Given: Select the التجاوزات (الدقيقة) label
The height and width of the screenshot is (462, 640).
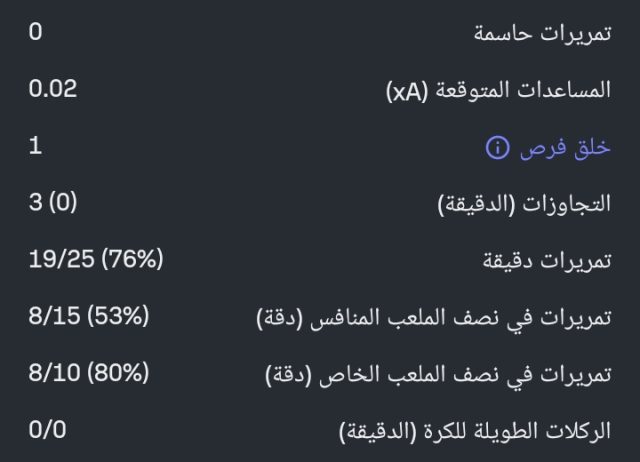Looking at the screenshot, I should (525, 205).
